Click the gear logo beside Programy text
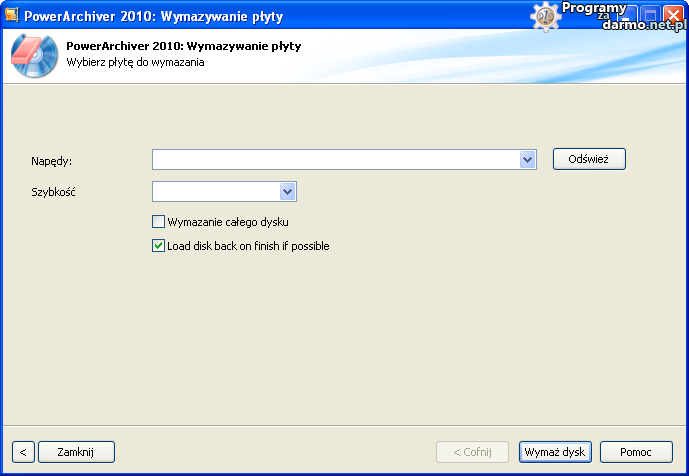689x476 pixels. tap(545, 15)
